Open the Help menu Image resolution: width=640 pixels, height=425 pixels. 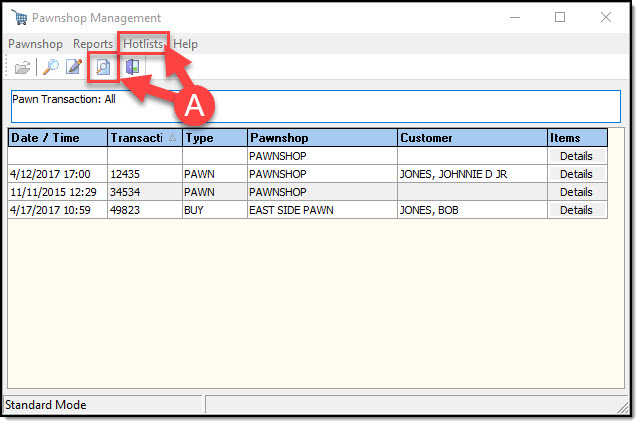coord(186,44)
